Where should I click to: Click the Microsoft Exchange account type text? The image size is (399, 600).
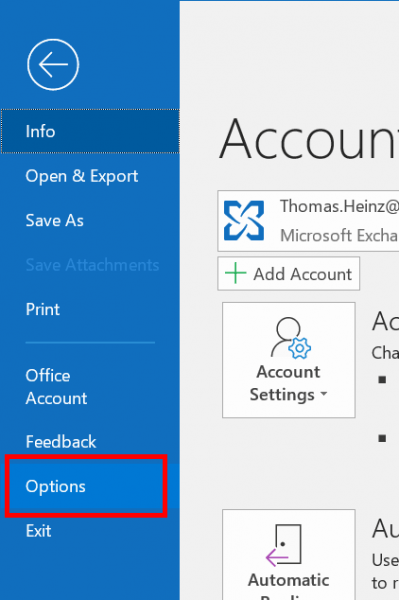(339, 235)
